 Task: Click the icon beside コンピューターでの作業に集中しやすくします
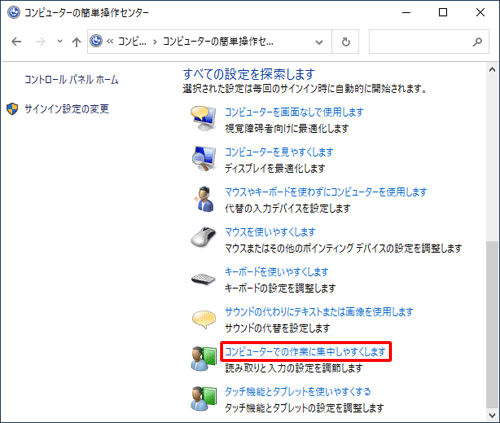point(204,359)
